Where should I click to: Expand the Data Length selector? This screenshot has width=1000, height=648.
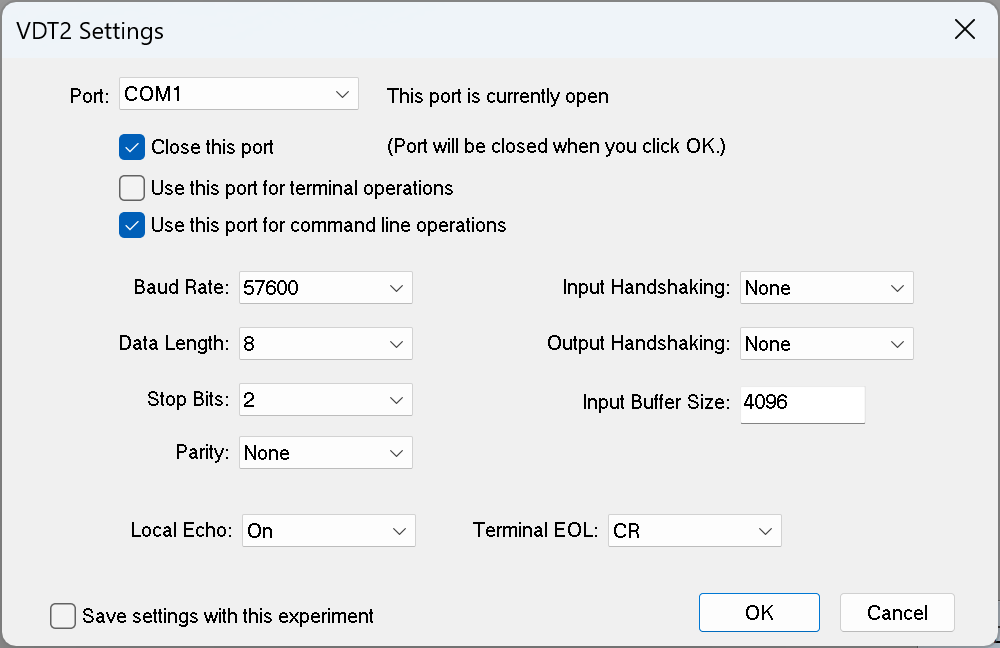(325, 343)
